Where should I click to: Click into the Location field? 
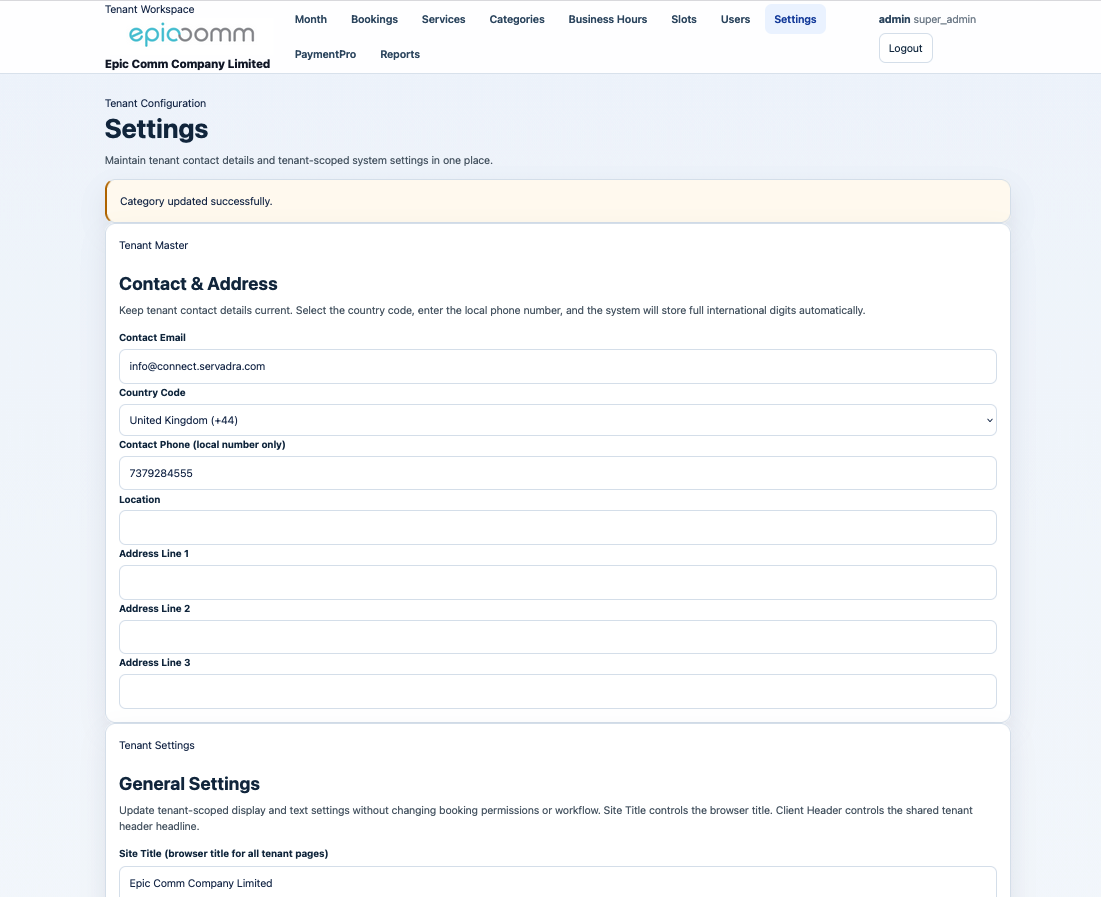pyautogui.click(x=557, y=527)
